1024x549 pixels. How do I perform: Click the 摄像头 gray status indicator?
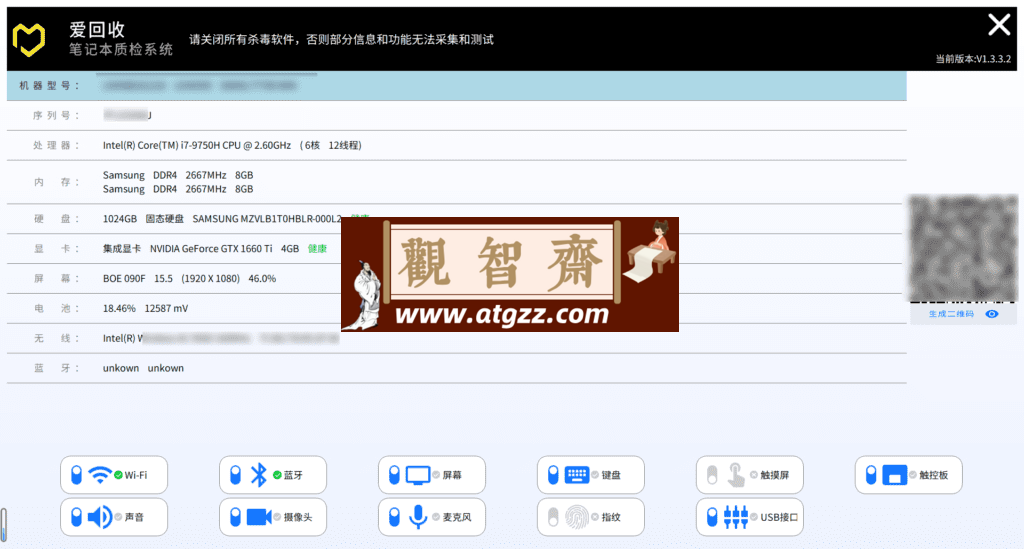(278, 517)
